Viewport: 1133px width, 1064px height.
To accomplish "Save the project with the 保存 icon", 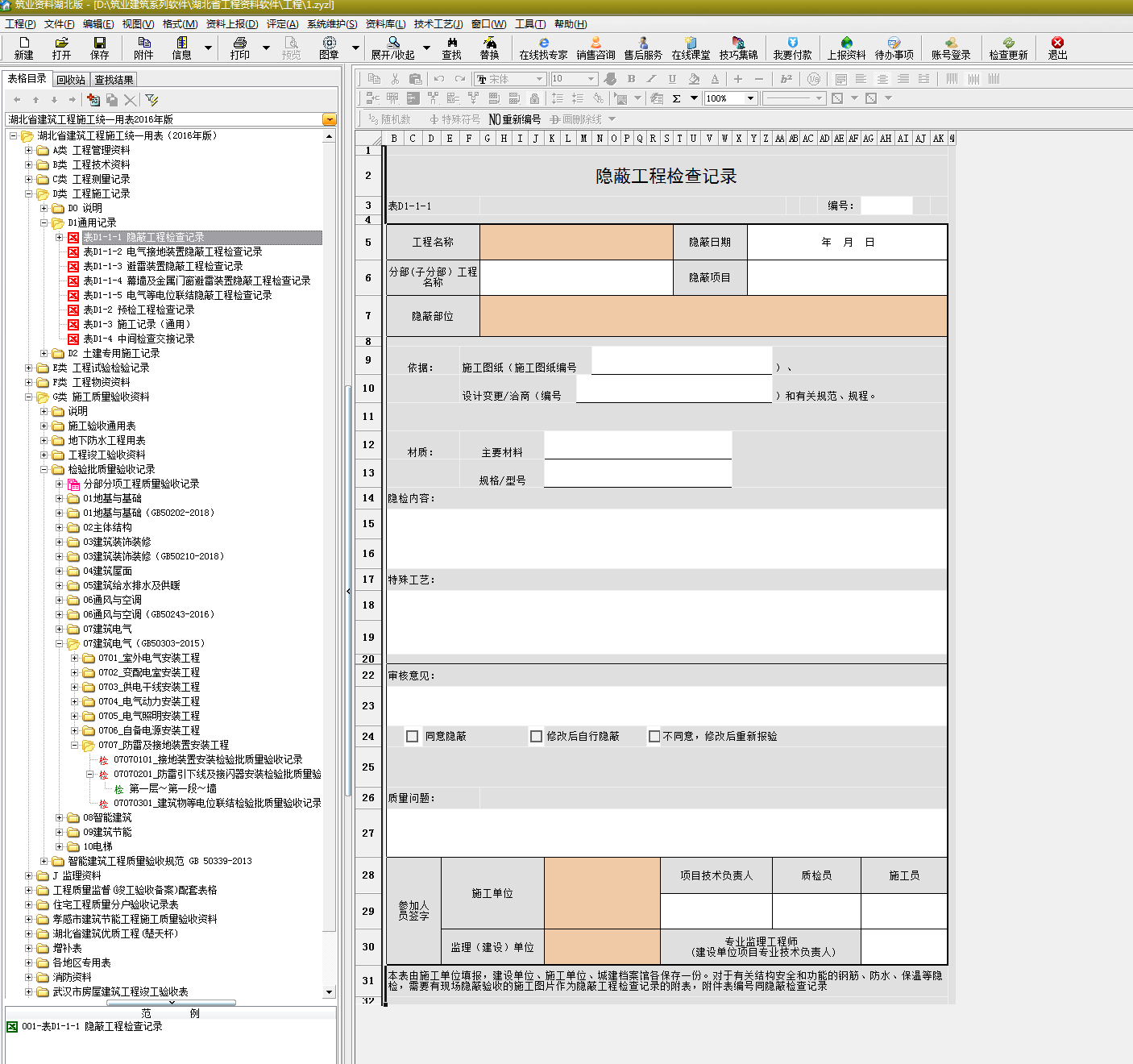I will pyautogui.click(x=100, y=48).
